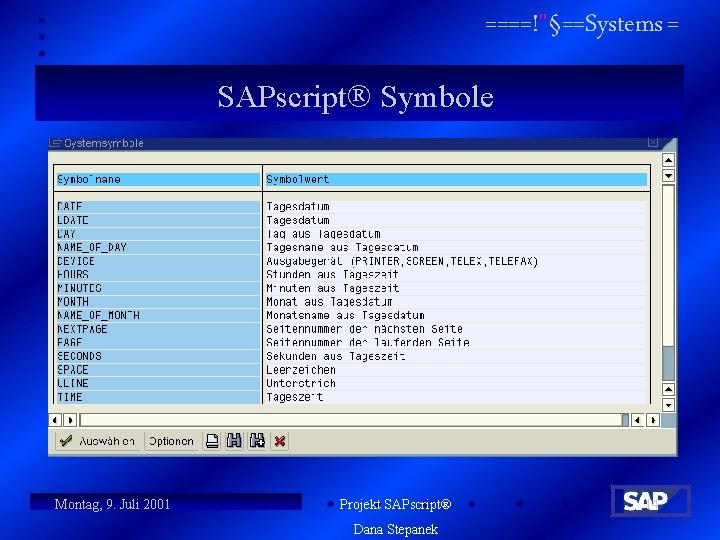
Task: Click the slide title 'SAPscript® Symbole'
Action: (355, 97)
